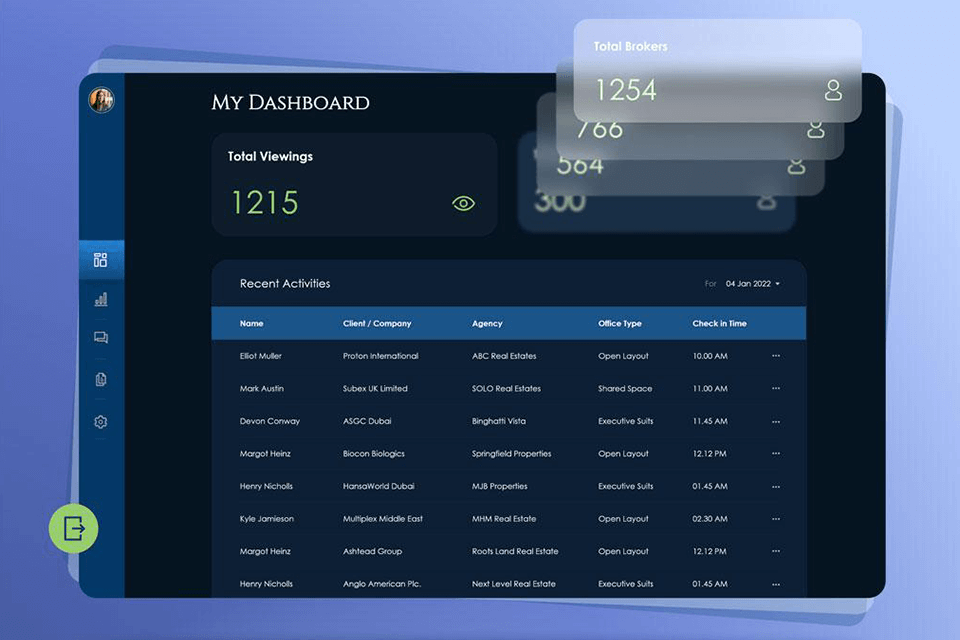The width and height of the screenshot is (960, 640).
Task: Click the Recent Activities heading
Action: (285, 284)
